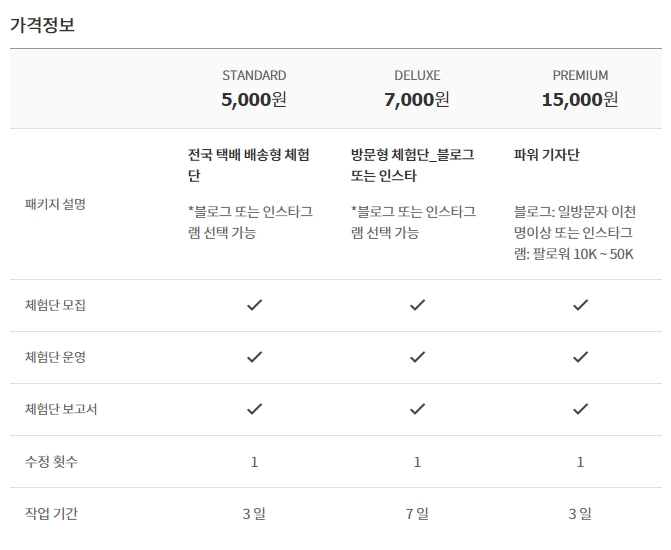Click STANDARD 체험단 운영 checkmark
The width and height of the screenshot is (671, 550).
point(254,357)
